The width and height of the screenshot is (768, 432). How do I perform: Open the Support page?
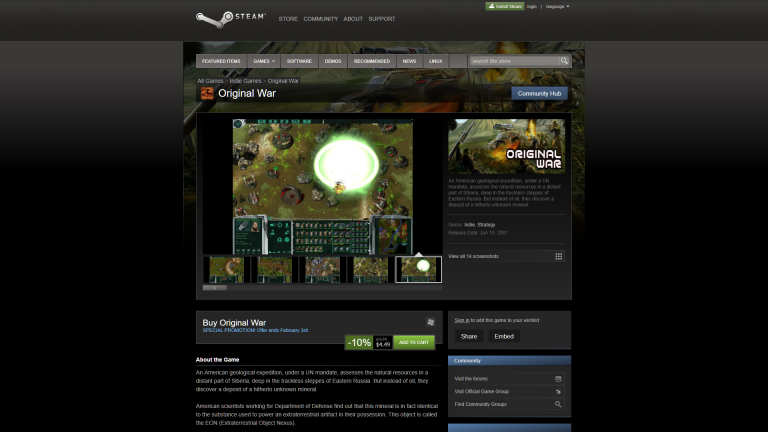(382, 19)
